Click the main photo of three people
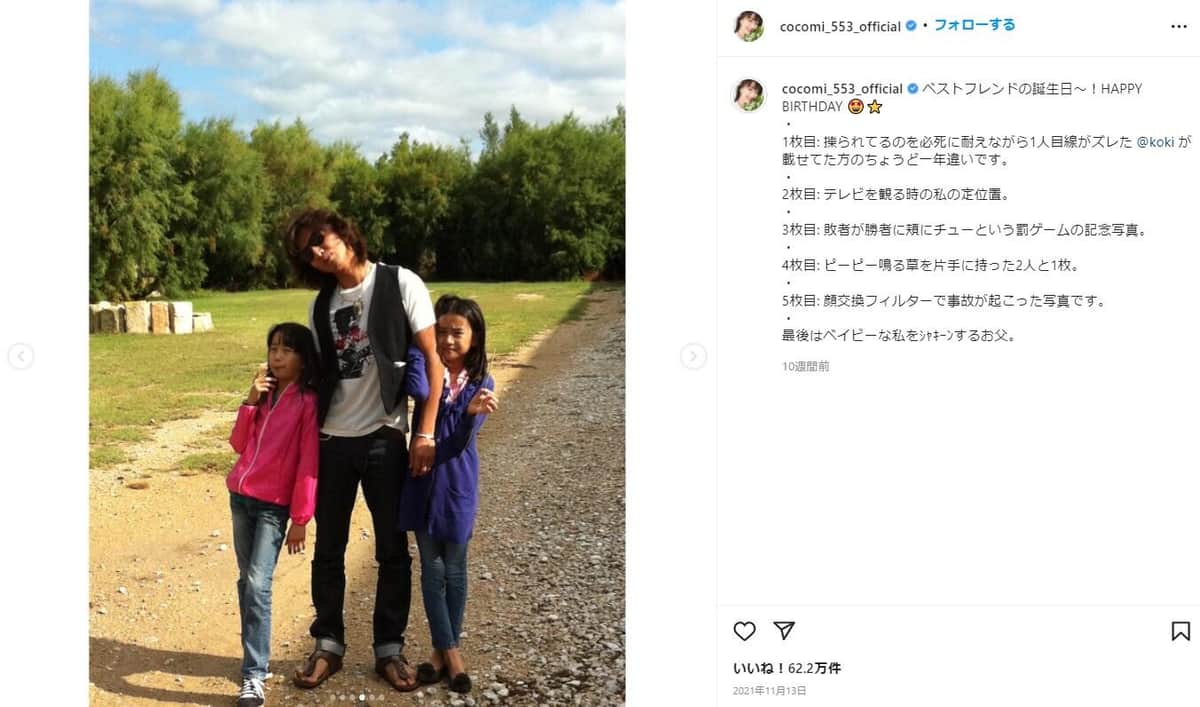The image size is (1200, 707). [357, 353]
